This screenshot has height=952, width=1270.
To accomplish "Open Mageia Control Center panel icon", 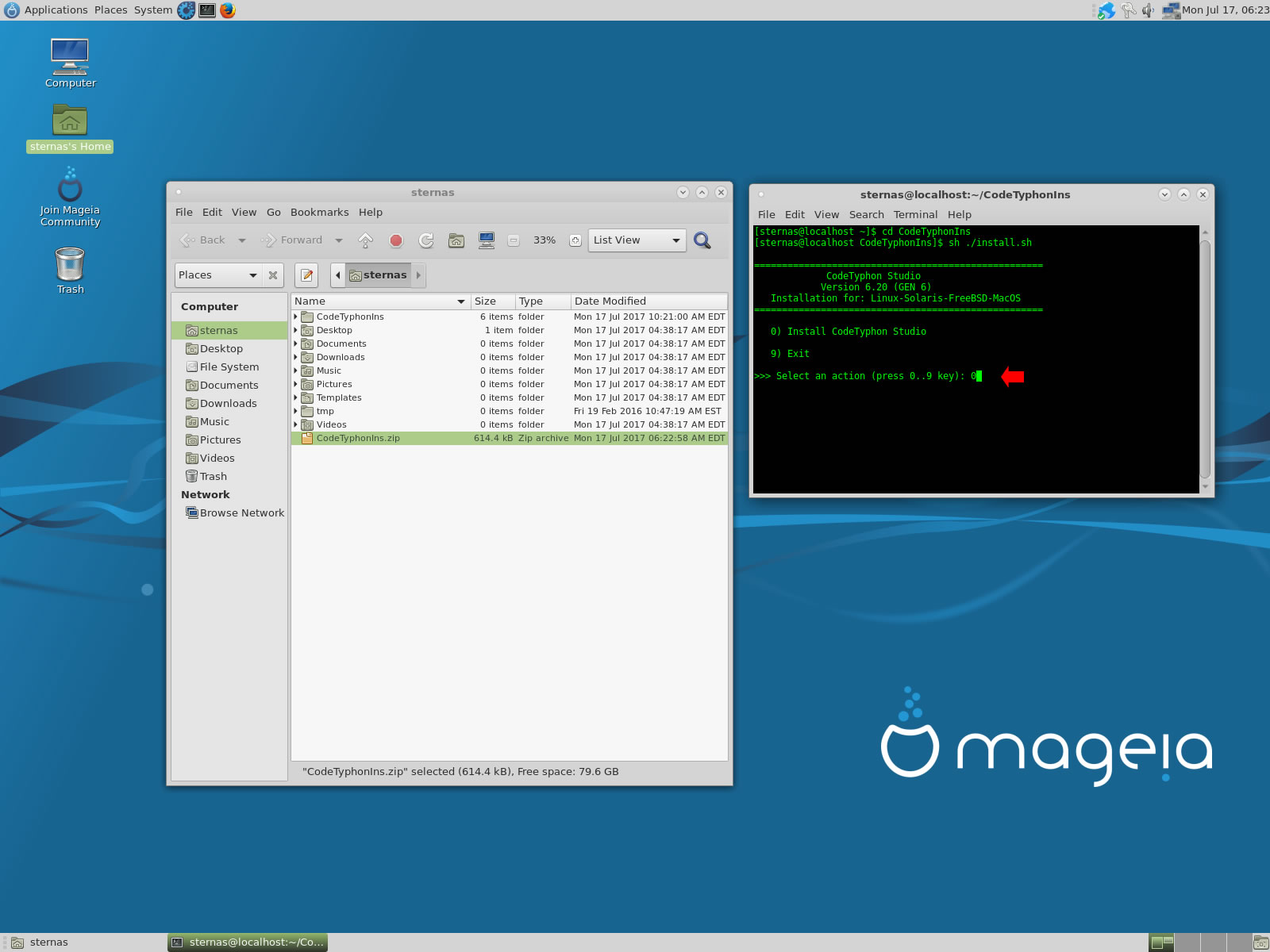I will (x=186, y=10).
